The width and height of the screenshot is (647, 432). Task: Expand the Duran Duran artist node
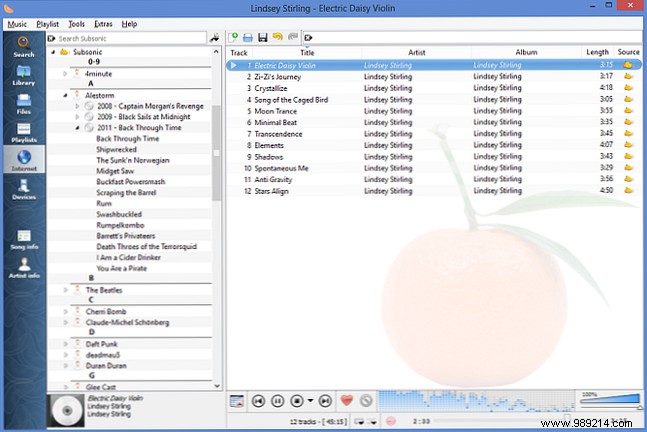(x=66, y=366)
